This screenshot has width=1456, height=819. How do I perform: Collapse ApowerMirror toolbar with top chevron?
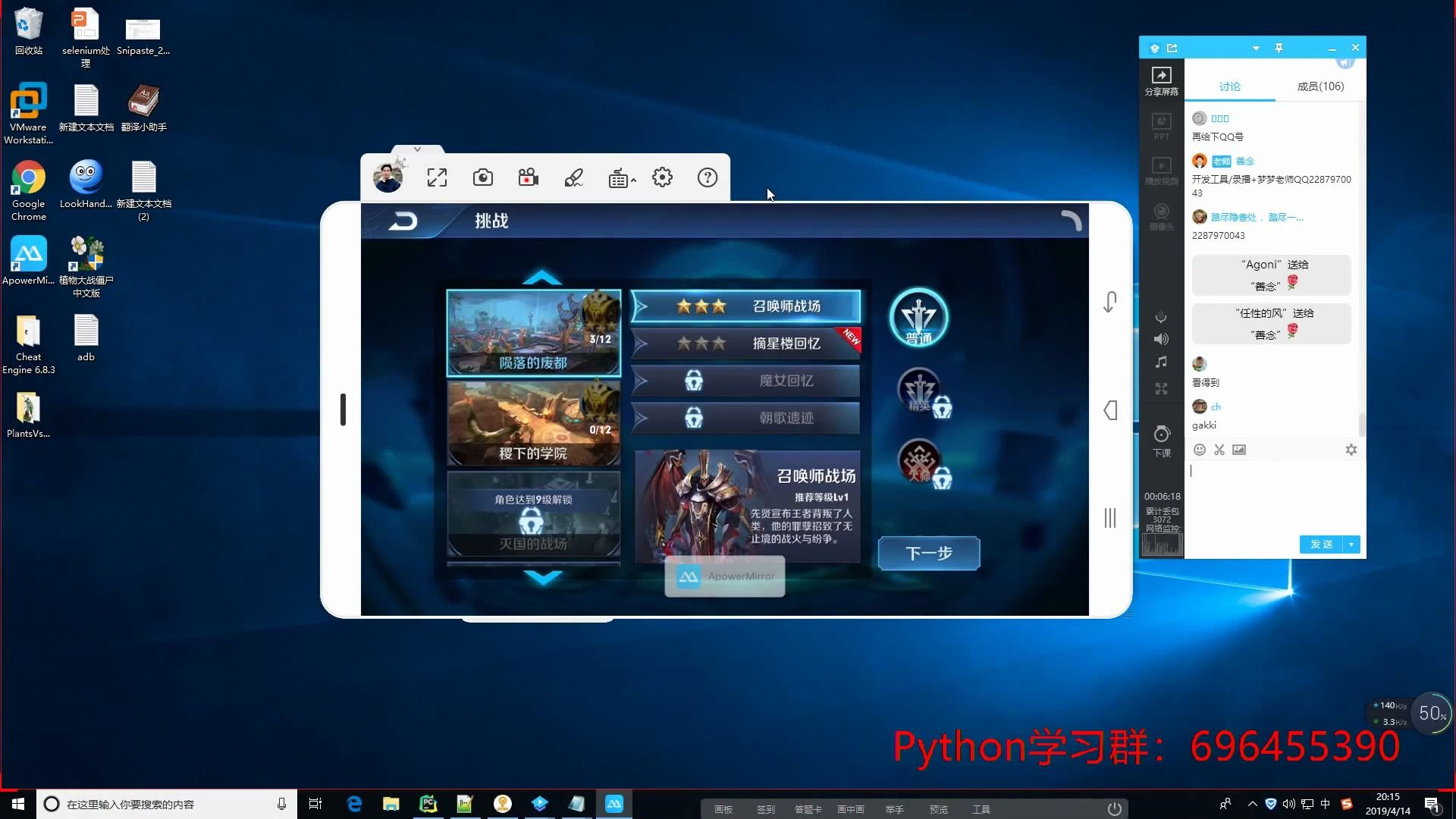417,149
